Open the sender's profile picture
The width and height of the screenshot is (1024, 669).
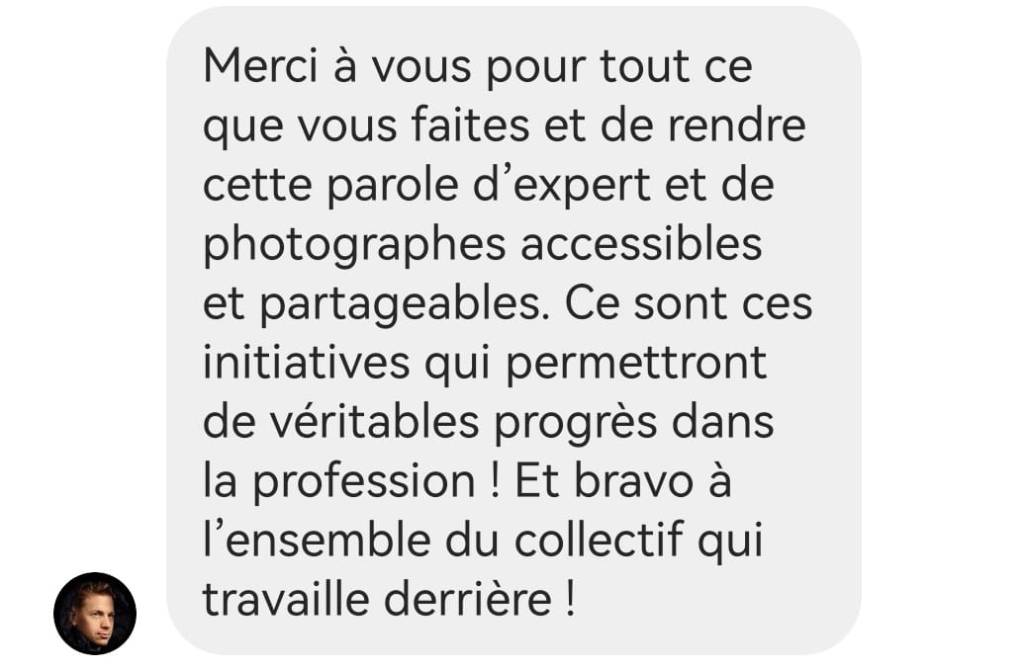click(x=95, y=613)
